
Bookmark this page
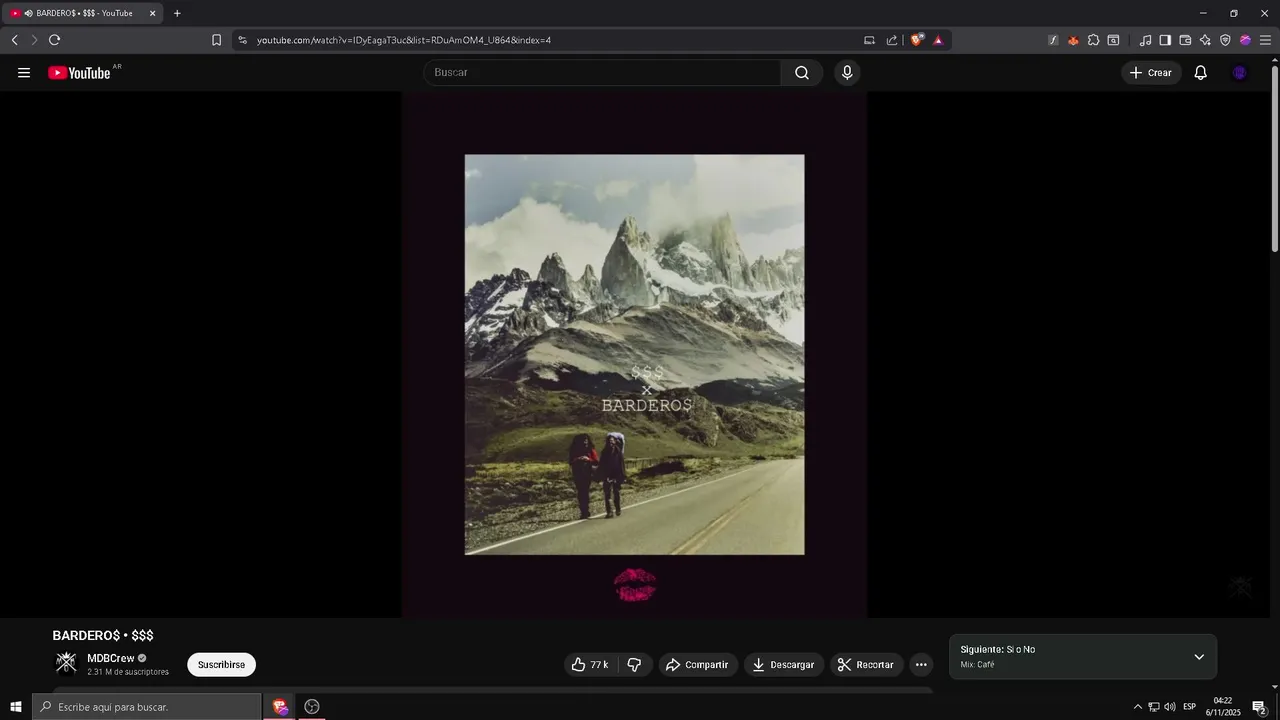tap(216, 40)
